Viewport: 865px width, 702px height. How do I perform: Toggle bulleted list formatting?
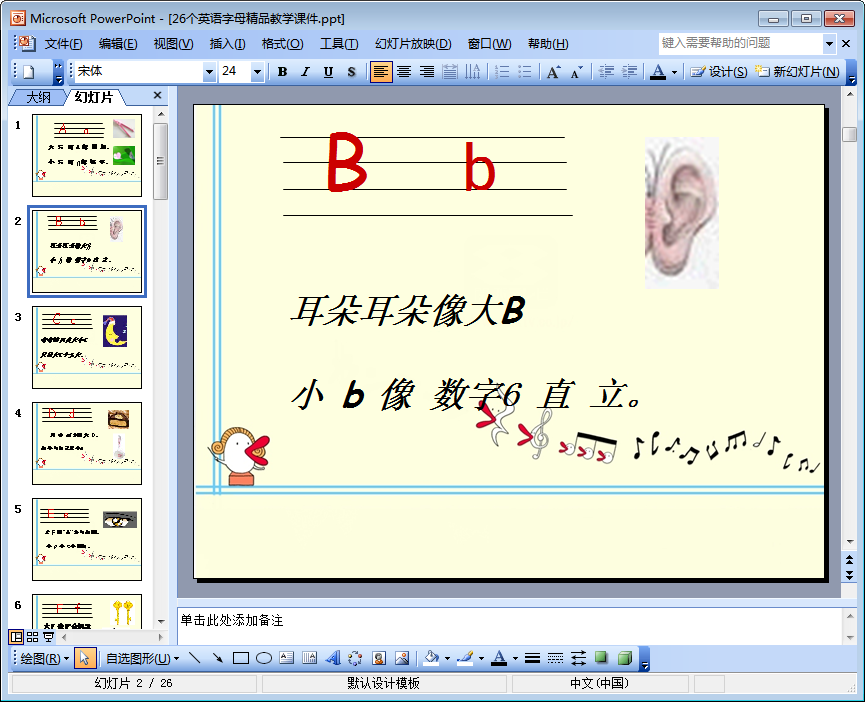point(525,72)
